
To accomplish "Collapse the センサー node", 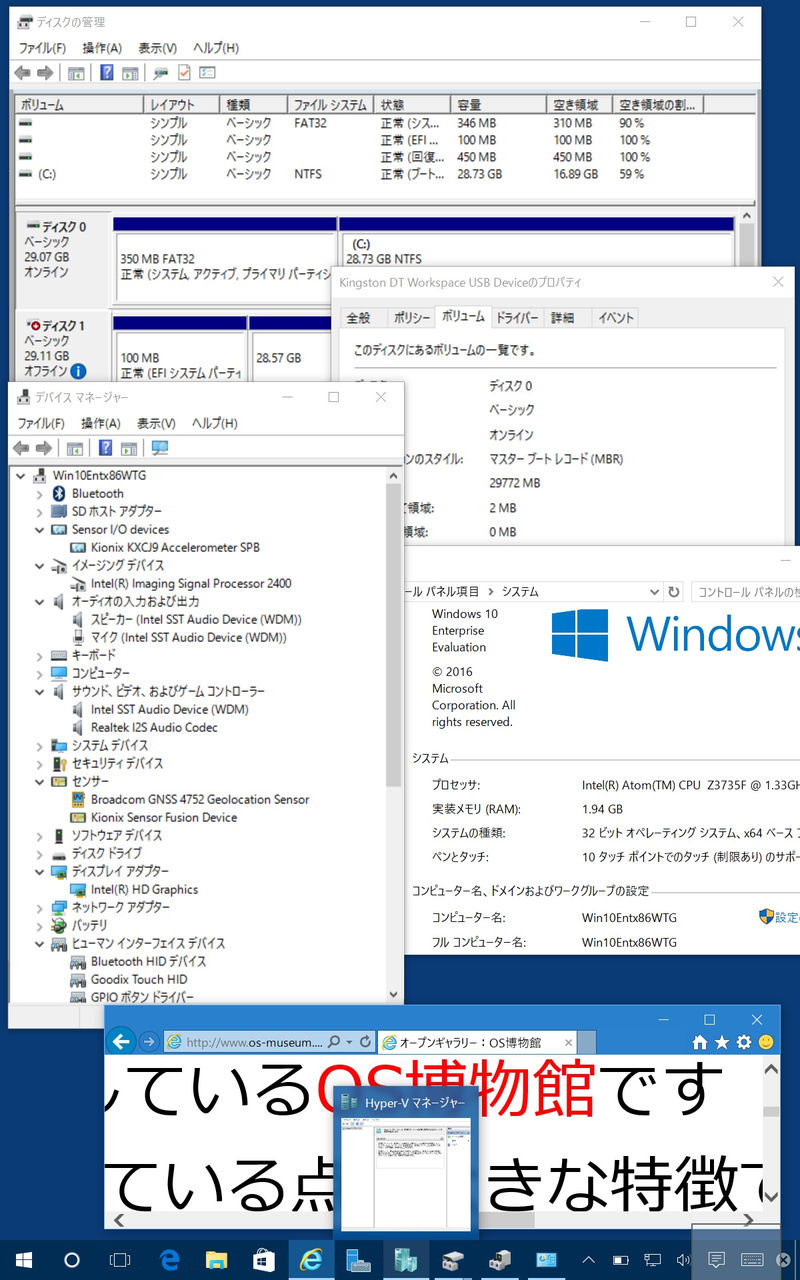I will (40, 782).
